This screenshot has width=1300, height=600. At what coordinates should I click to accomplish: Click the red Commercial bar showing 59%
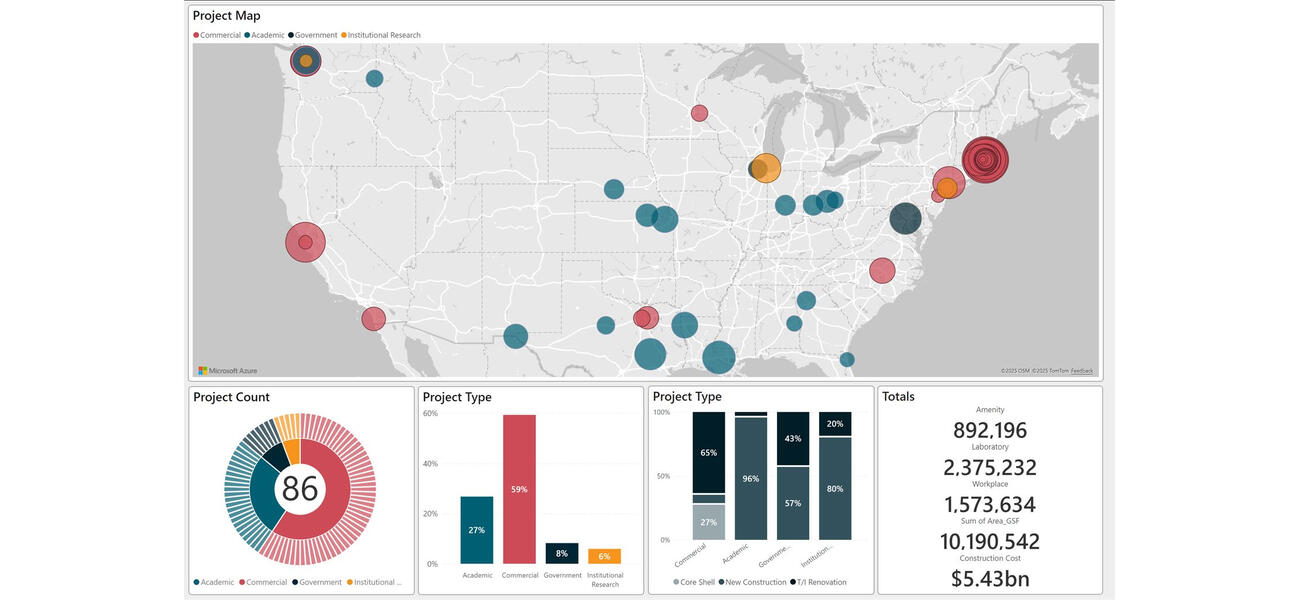point(519,489)
